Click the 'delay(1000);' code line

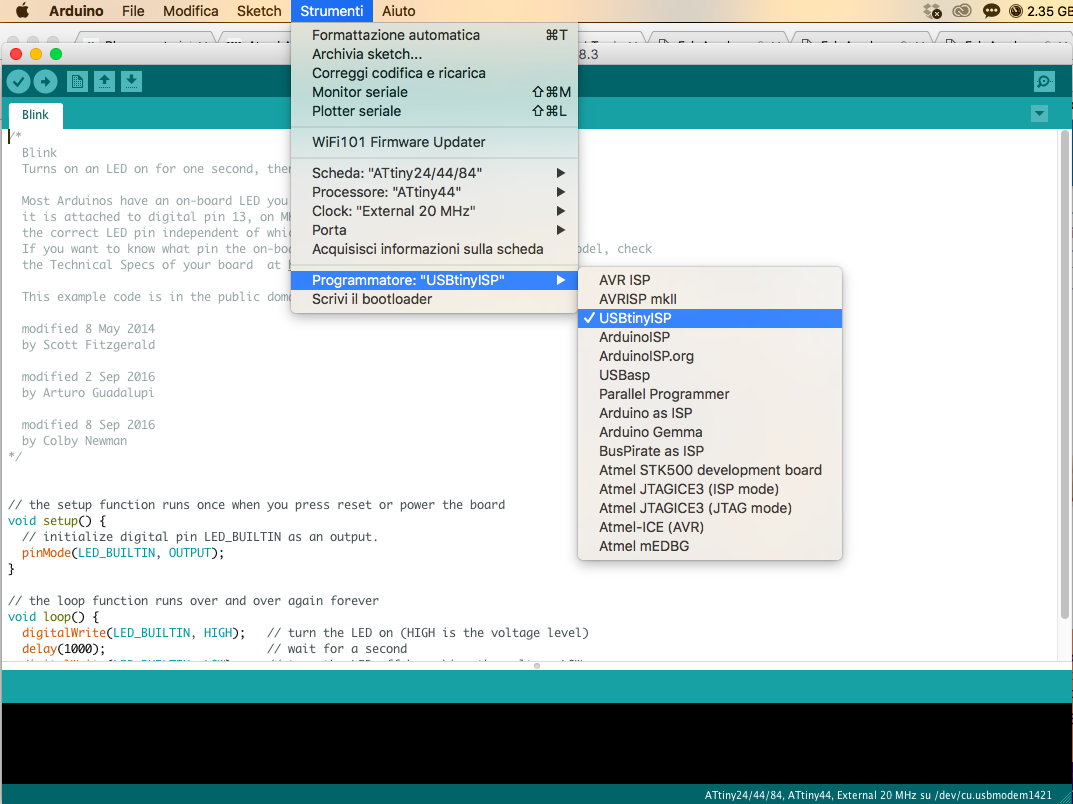(x=64, y=649)
